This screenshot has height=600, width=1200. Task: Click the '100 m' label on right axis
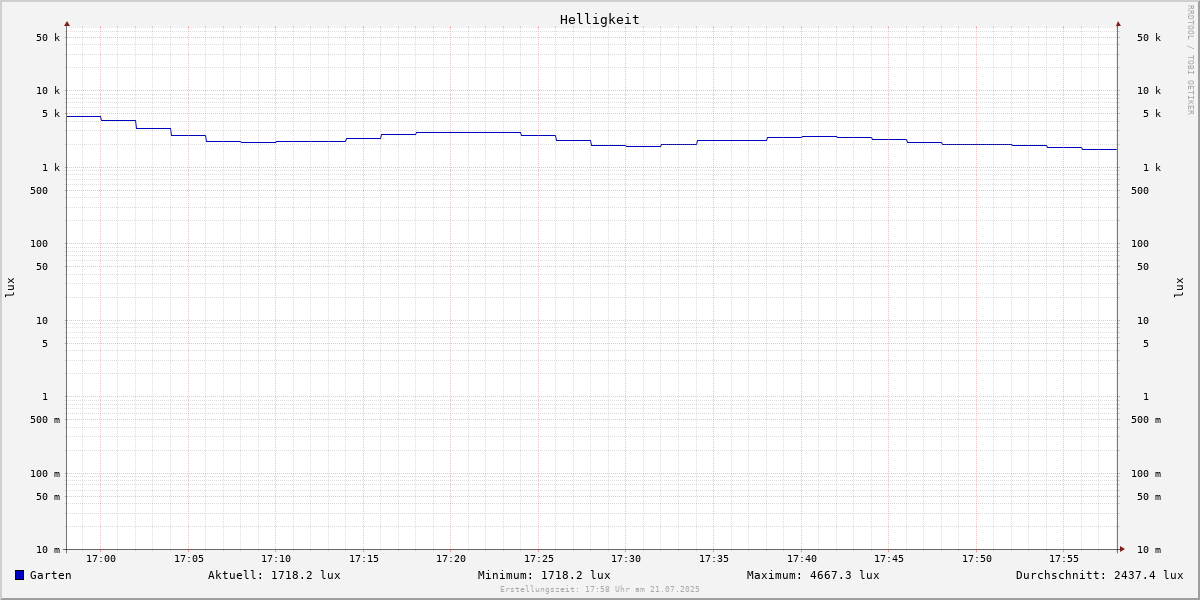pos(1146,474)
